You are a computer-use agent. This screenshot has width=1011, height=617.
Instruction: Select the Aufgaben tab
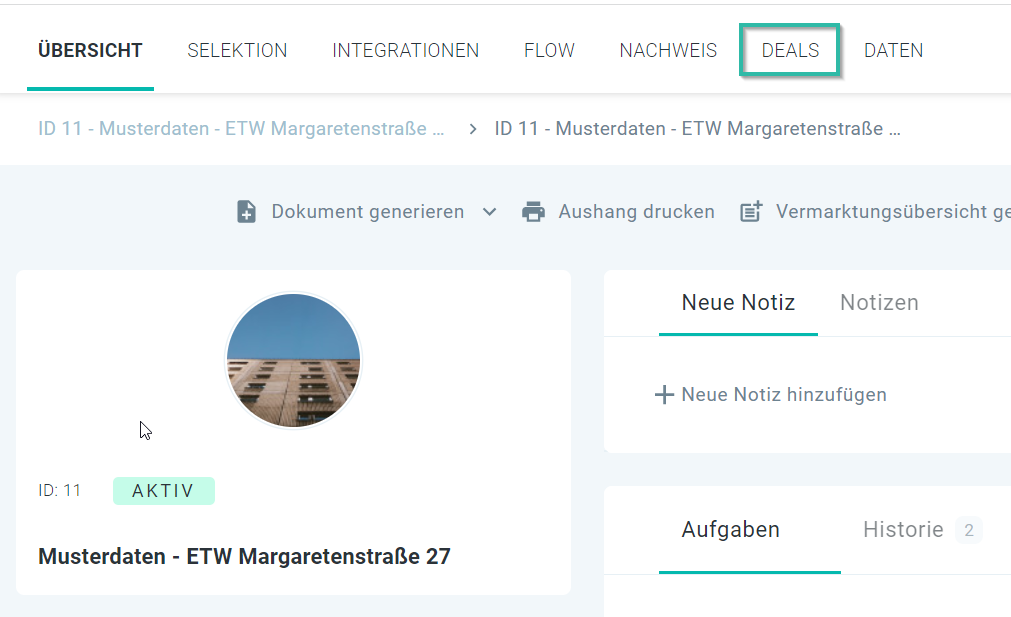click(730, 529)
